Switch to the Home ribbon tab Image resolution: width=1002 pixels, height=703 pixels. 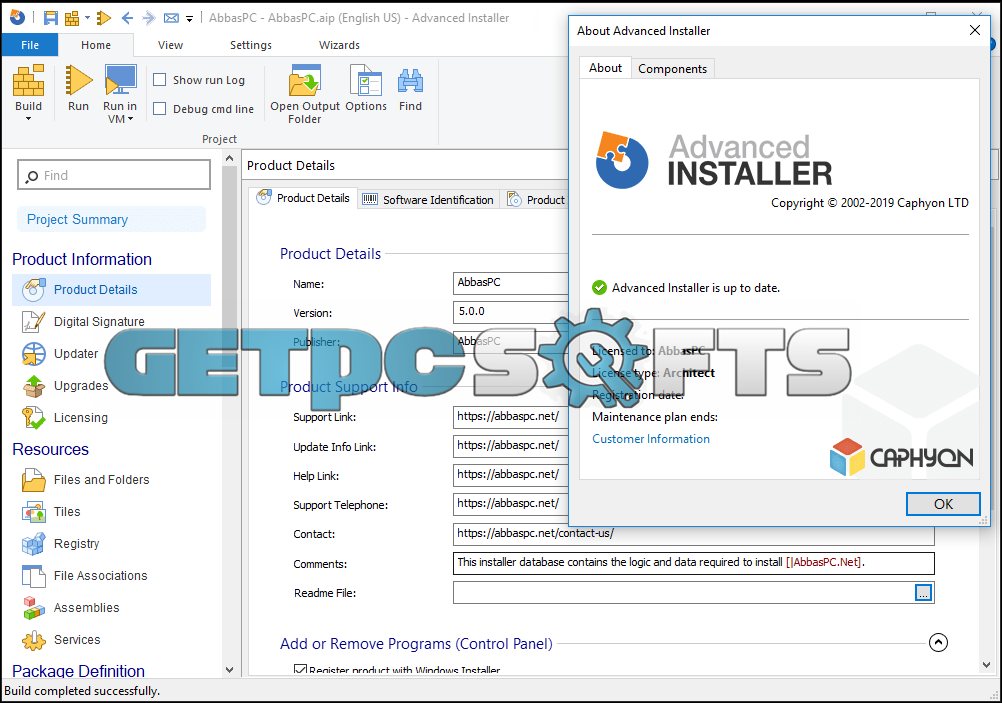pos(96,45)
